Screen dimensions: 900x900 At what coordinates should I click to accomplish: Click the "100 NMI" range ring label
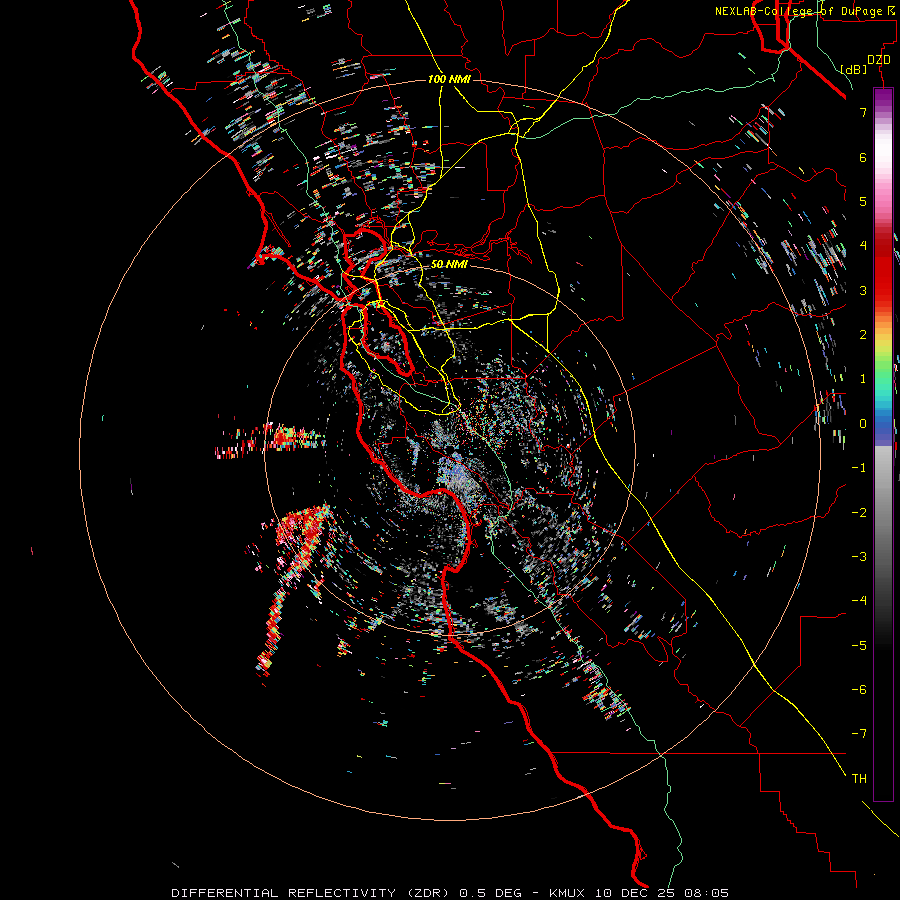pyautogui.click(x=449, y=79)
